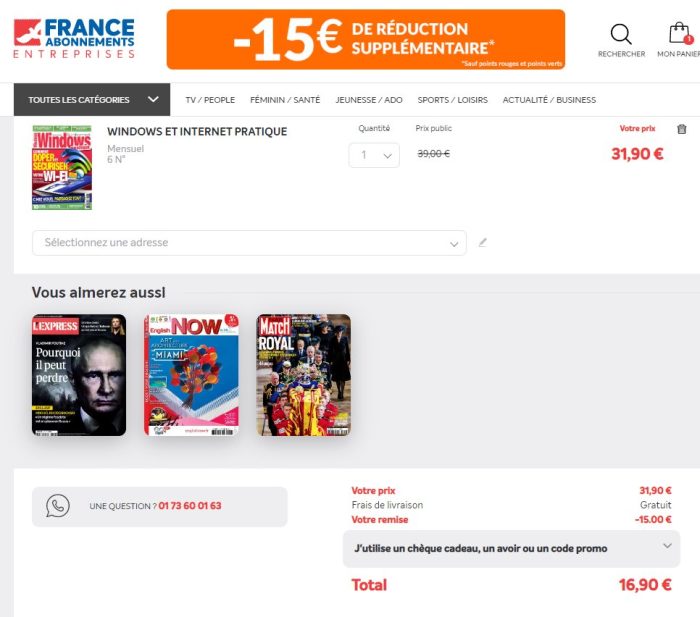
Task: Click the pencil edit address icon
Action: [x=483, y=242]
